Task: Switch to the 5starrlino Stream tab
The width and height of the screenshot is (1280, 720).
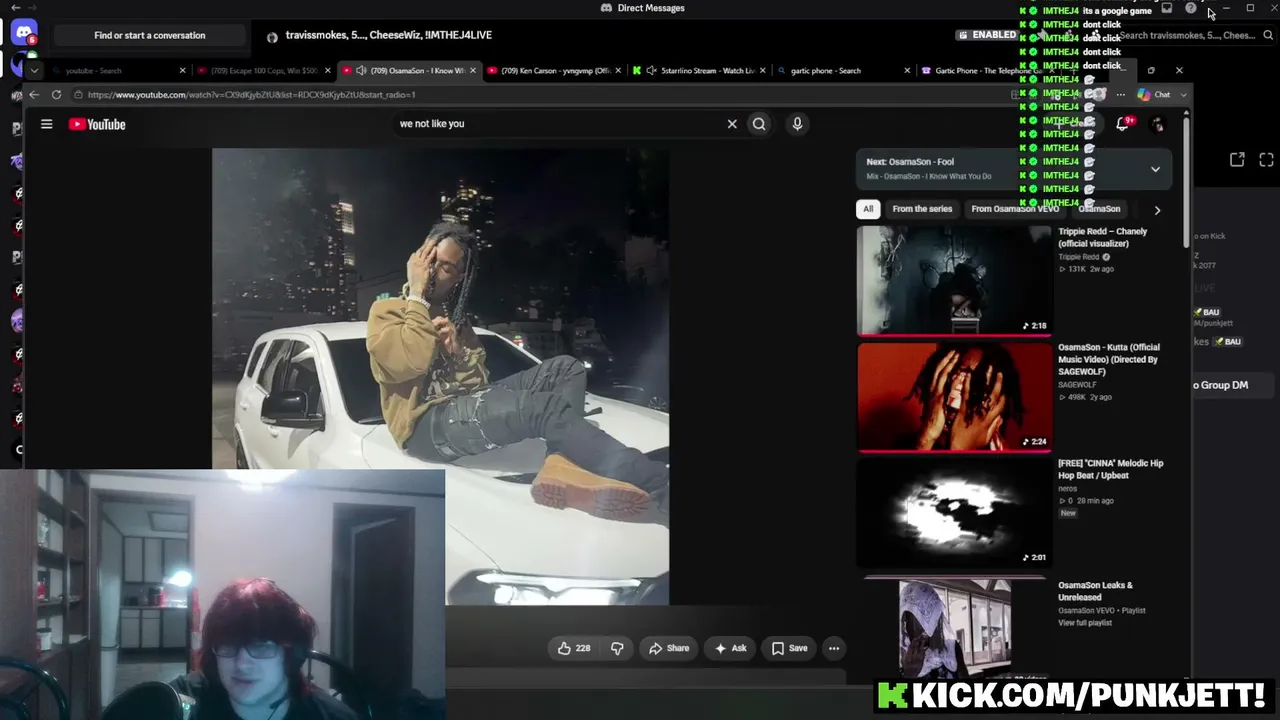Action: (698, 71)
